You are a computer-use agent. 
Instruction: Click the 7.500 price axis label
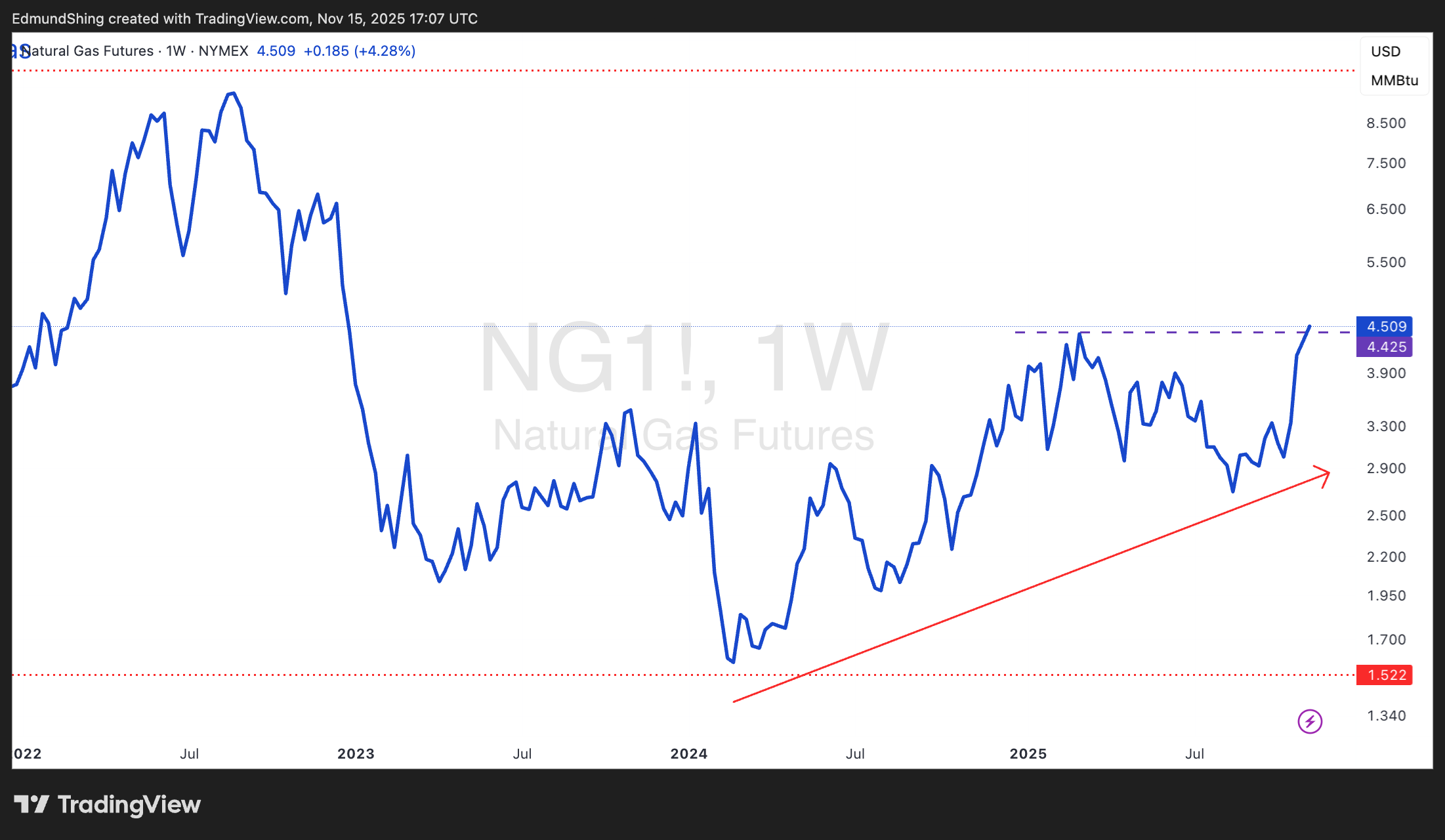1386,163
